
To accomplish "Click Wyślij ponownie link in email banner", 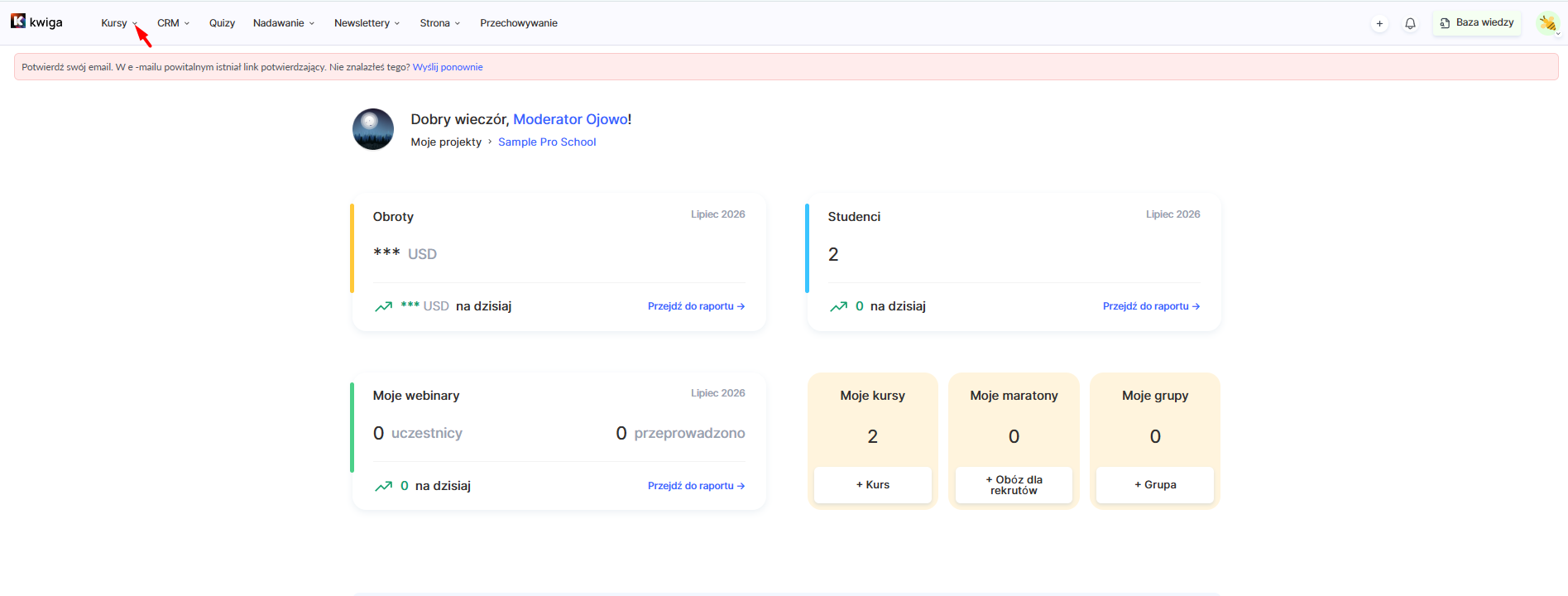I will click(x=448, y=67).
